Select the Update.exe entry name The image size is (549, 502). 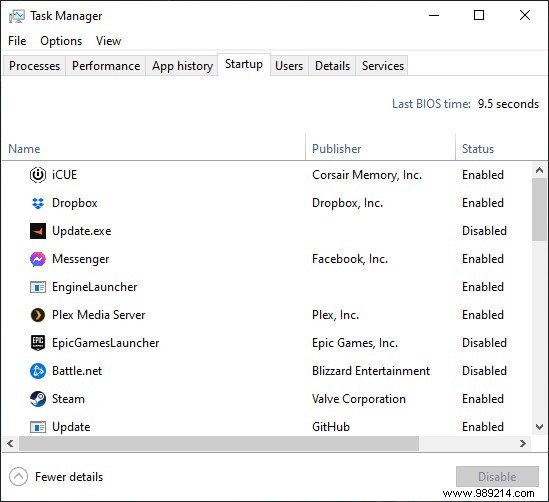click(x=82, y=231)
